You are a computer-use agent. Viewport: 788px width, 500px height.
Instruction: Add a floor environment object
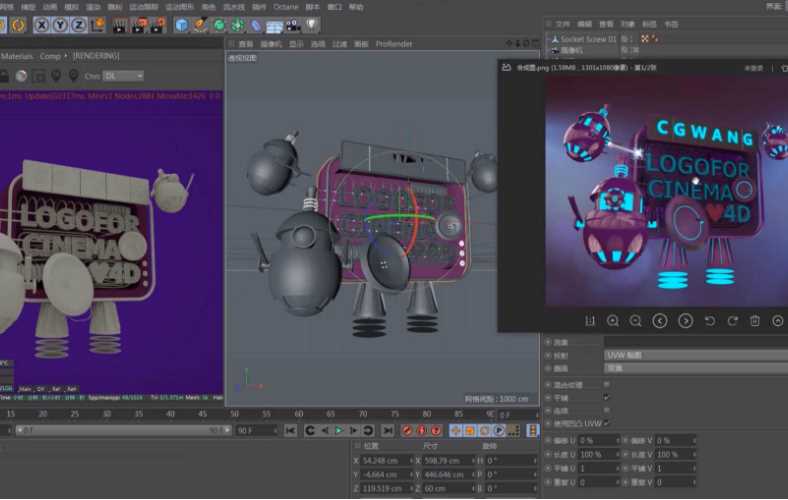pos(274,26)
